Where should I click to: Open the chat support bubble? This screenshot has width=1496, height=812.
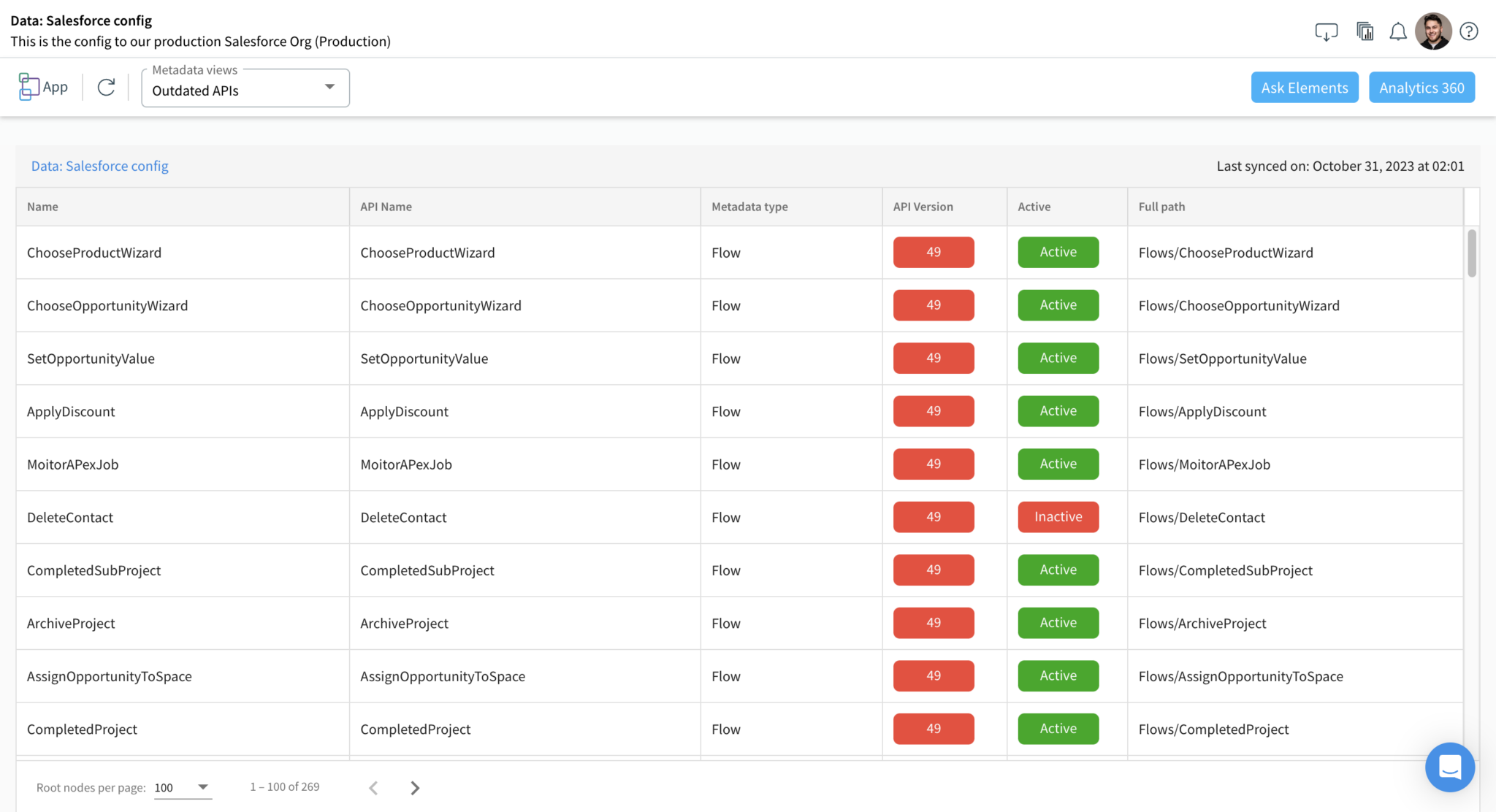point(1449,767)
